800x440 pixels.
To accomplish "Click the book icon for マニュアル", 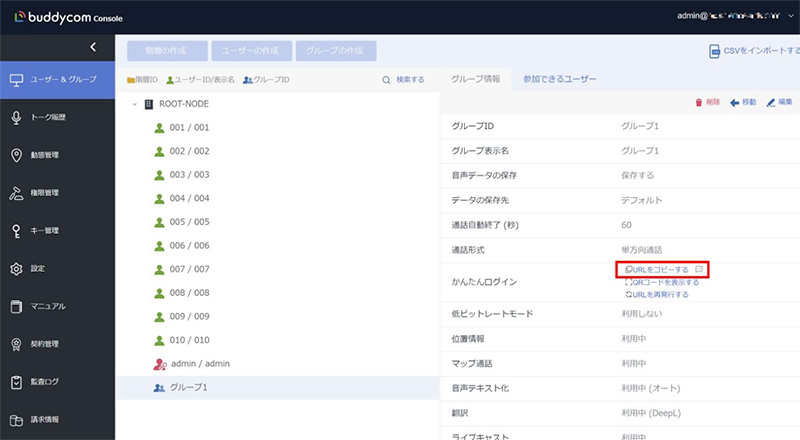I will pyautogui.click(x=16, y=306).
